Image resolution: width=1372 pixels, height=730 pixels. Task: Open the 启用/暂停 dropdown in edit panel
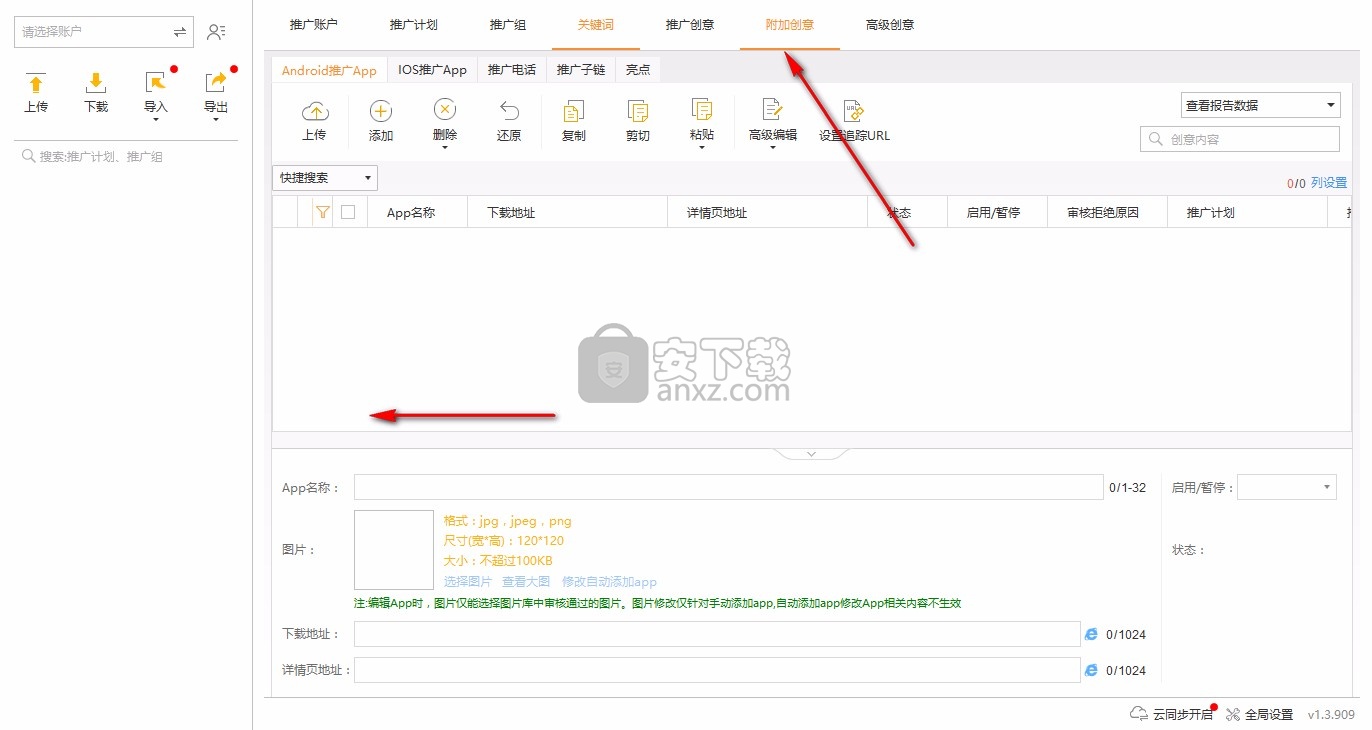1287,488
